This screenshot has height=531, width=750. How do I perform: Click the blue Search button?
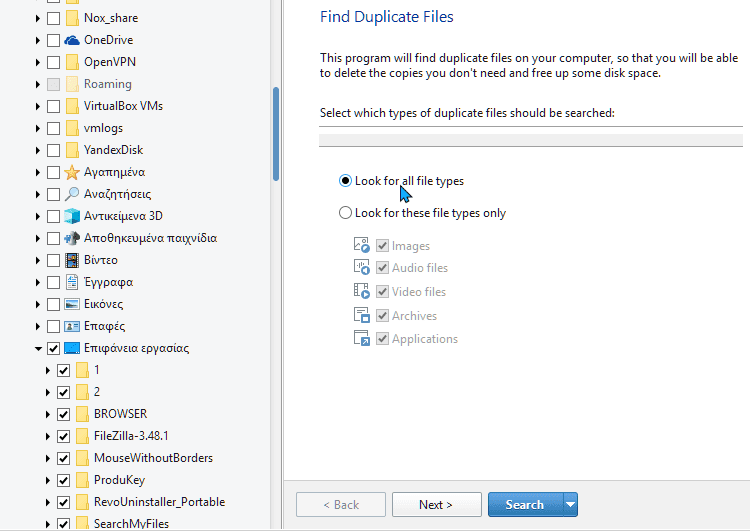pyautogui.click(x=526, y=505)
